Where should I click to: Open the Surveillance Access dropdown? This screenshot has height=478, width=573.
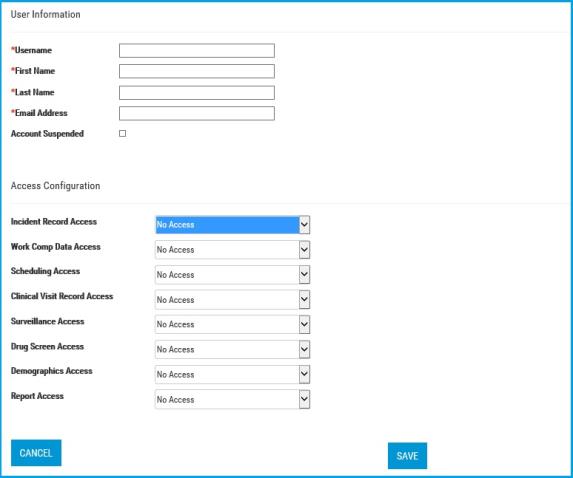click(232, 325)
